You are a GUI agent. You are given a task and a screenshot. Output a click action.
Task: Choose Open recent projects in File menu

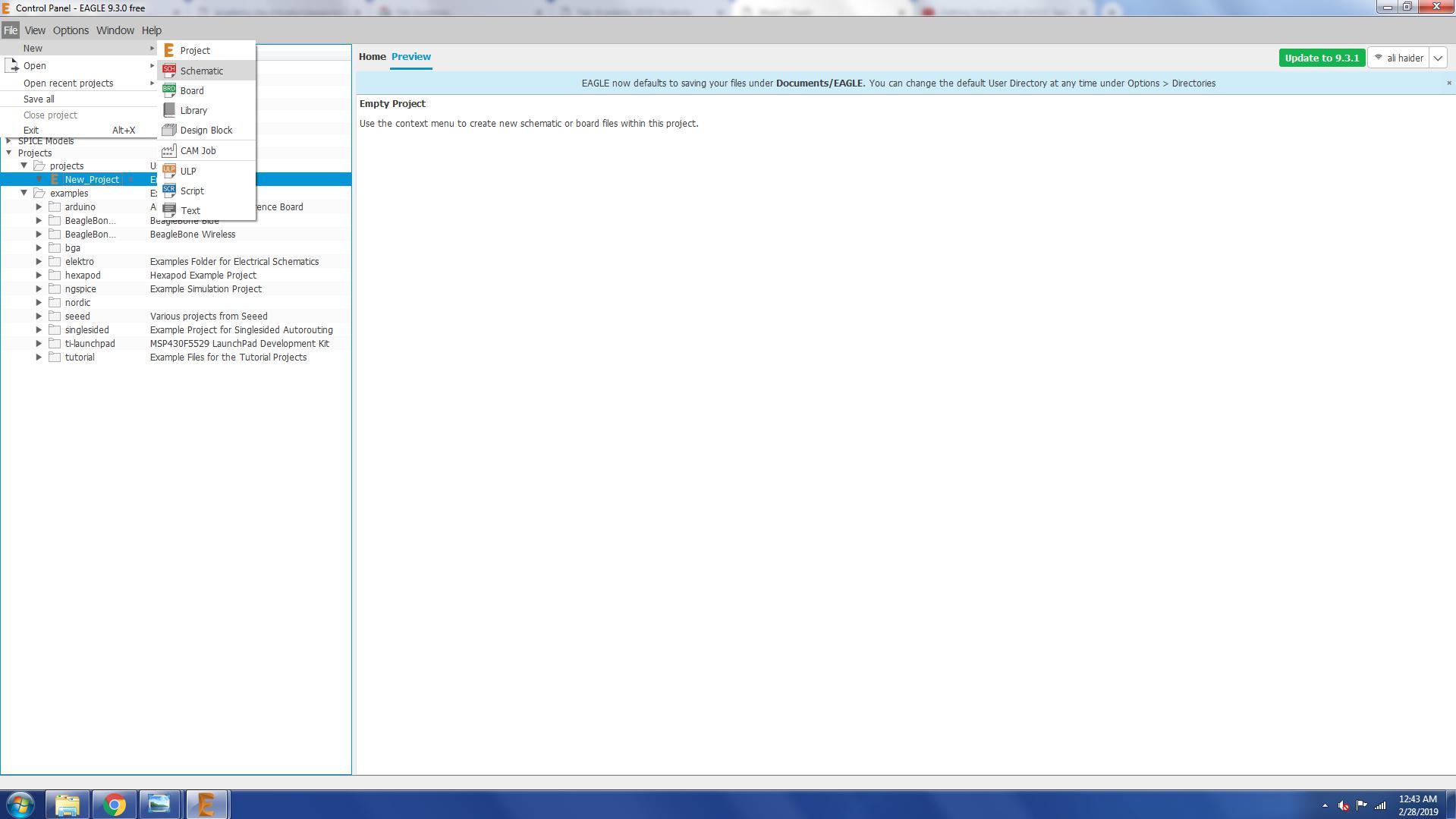pos(79,83)
